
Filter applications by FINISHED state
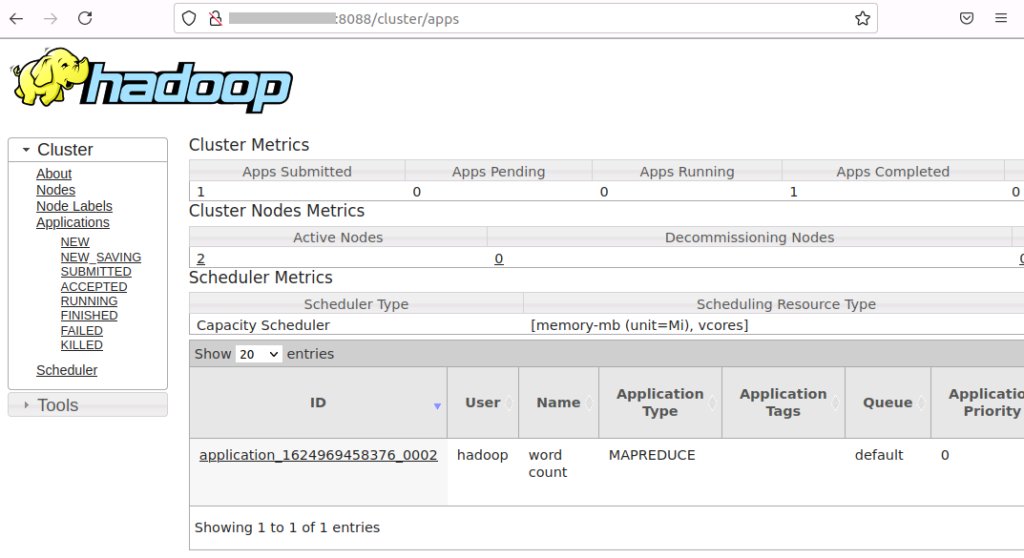[x=89, y=316]
